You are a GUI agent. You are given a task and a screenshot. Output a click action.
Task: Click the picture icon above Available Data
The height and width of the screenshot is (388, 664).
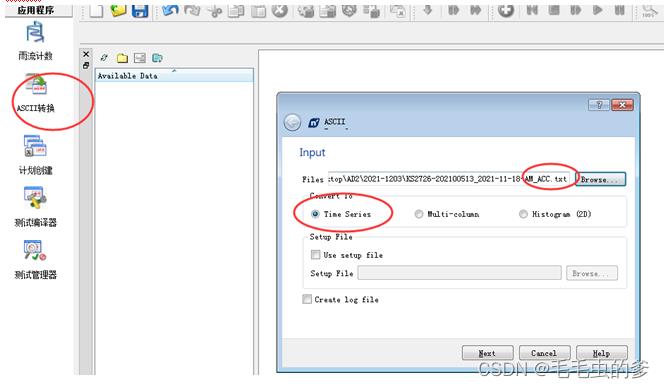point(140,58)
